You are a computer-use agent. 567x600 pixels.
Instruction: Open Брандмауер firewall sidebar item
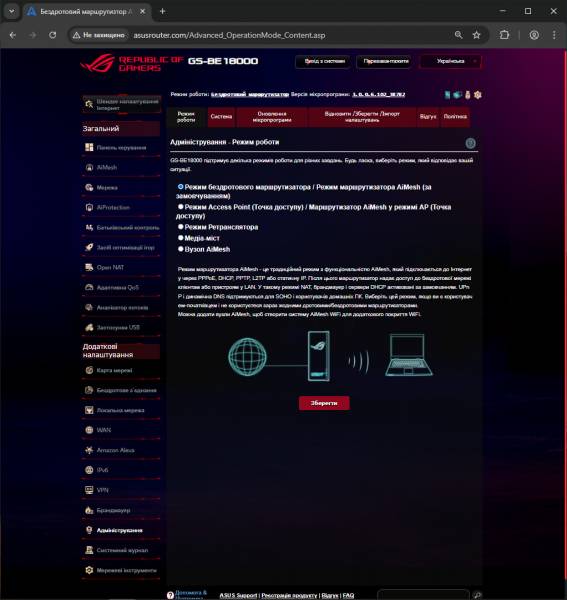tap(121, 510)
